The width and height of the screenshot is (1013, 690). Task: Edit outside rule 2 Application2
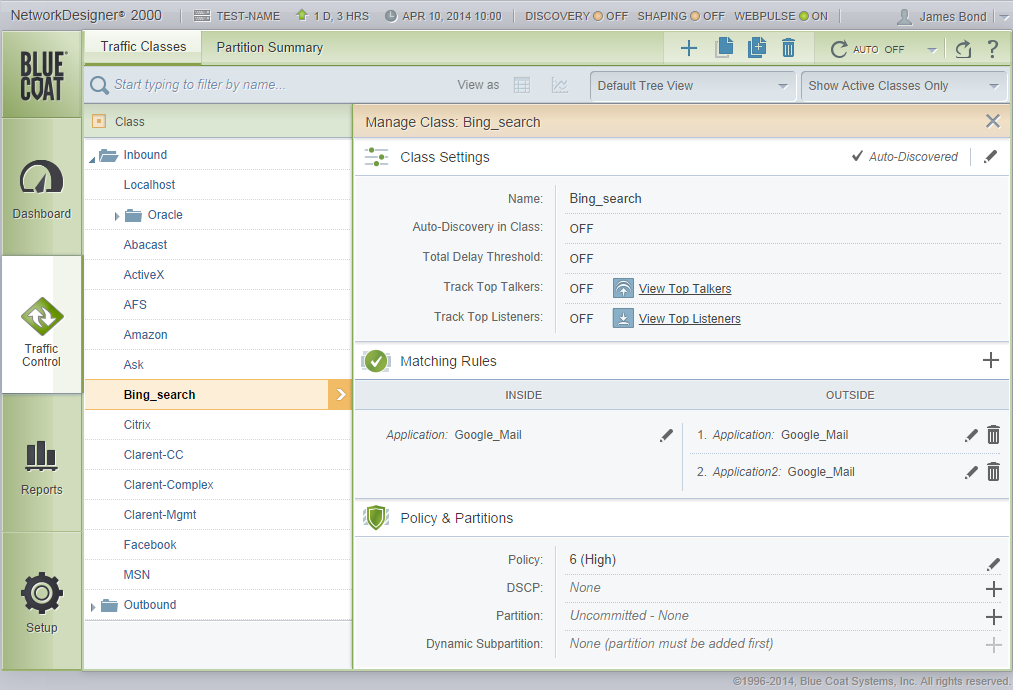pyautogui.click(x=971, y=472)
